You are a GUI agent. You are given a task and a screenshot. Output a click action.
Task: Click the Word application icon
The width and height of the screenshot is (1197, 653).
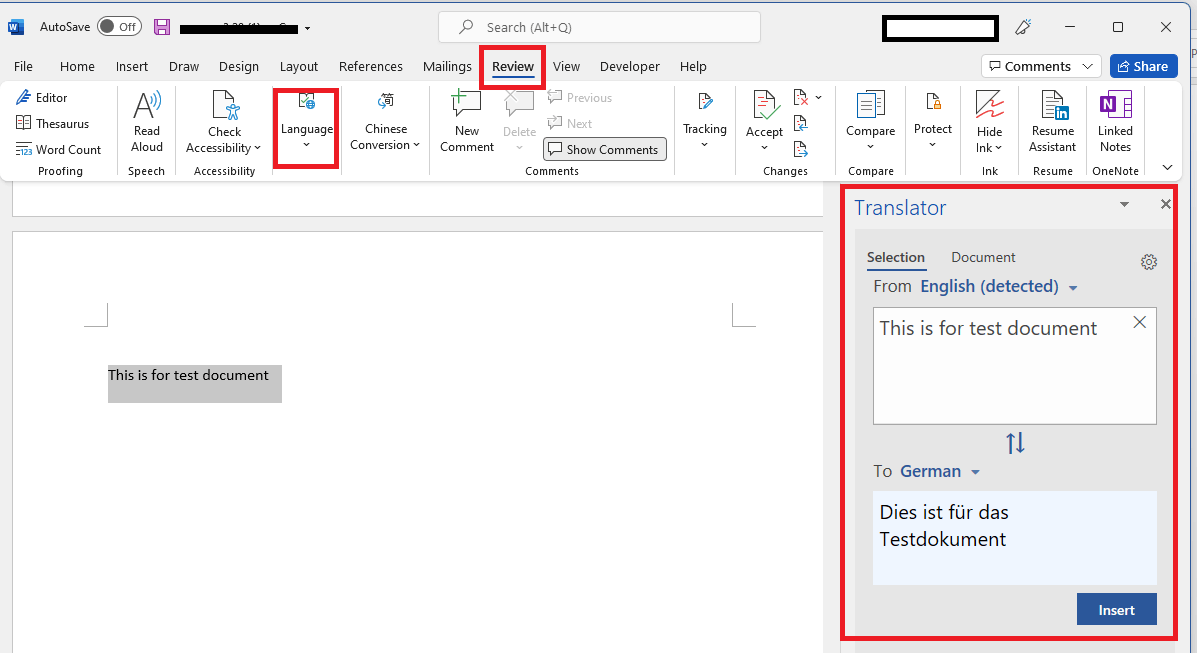[16, 27]
